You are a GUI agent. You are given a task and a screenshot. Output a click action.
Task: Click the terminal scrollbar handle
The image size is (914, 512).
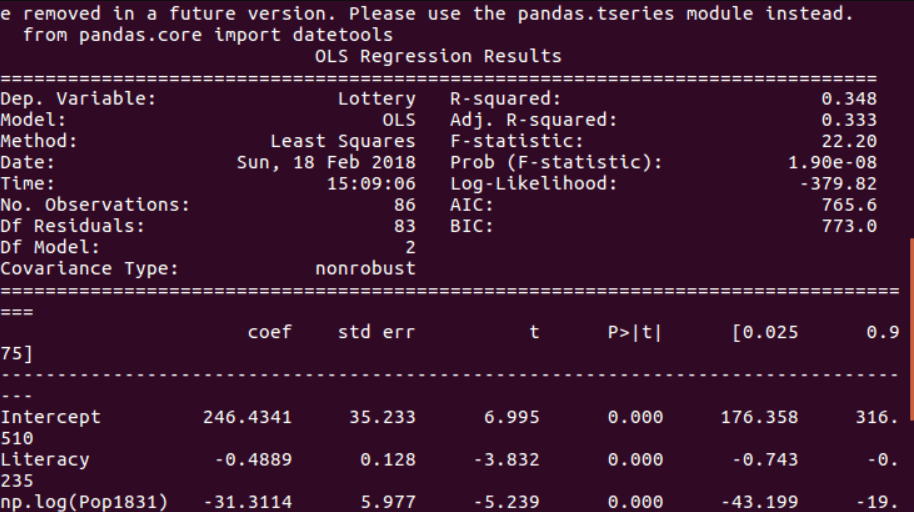click(x=910, y=330)
